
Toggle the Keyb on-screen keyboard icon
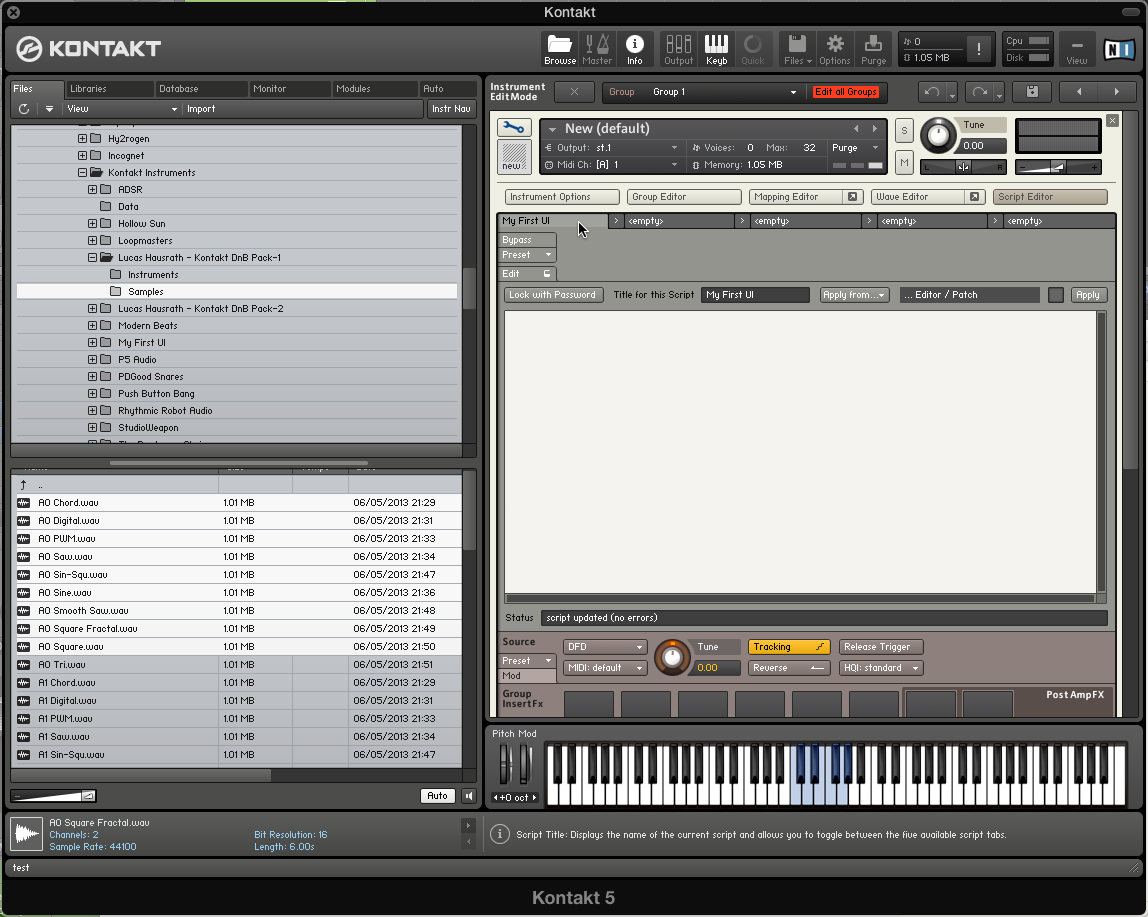tap(716, 49)
